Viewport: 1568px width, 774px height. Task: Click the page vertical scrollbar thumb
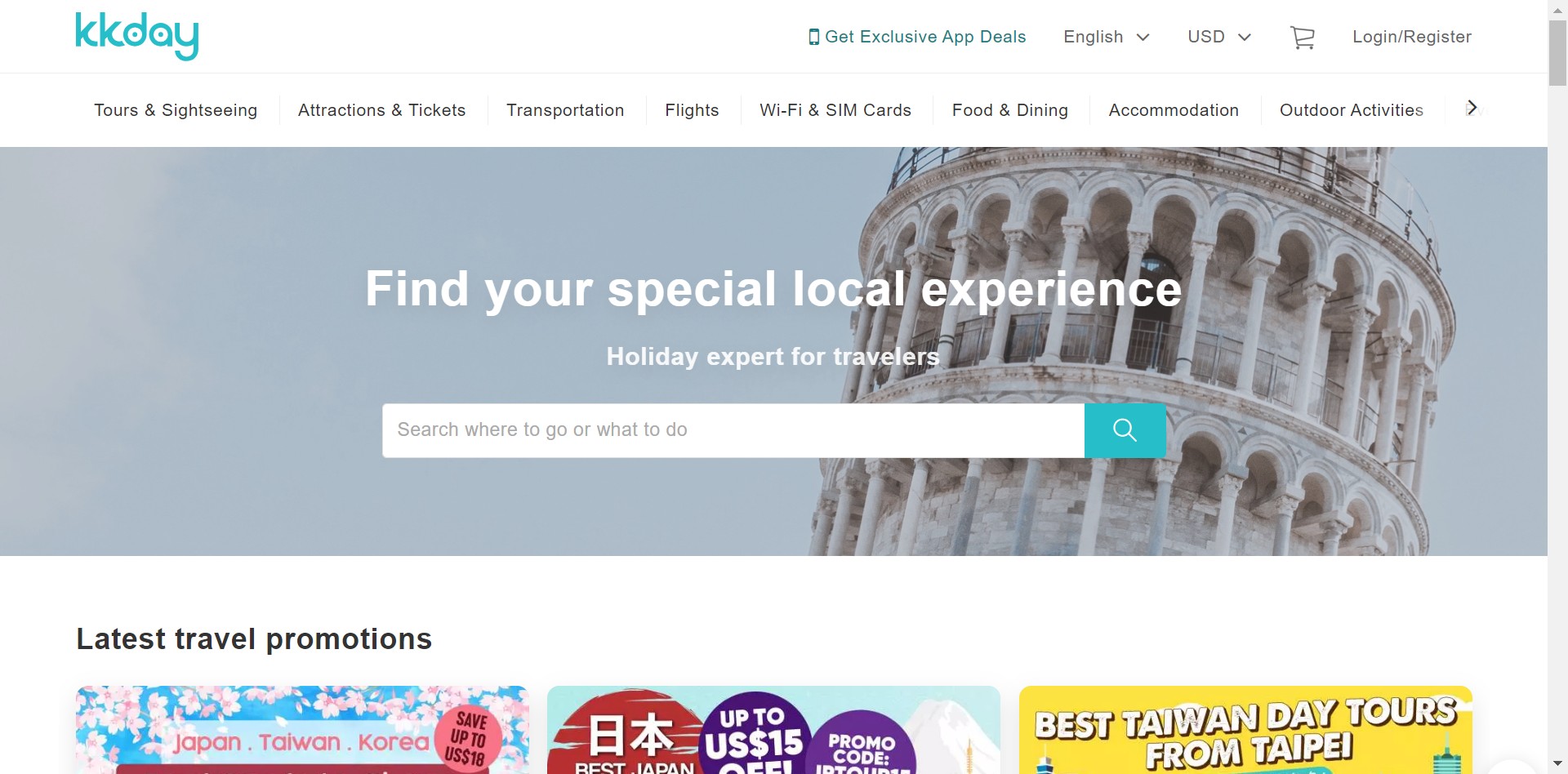1557,53
